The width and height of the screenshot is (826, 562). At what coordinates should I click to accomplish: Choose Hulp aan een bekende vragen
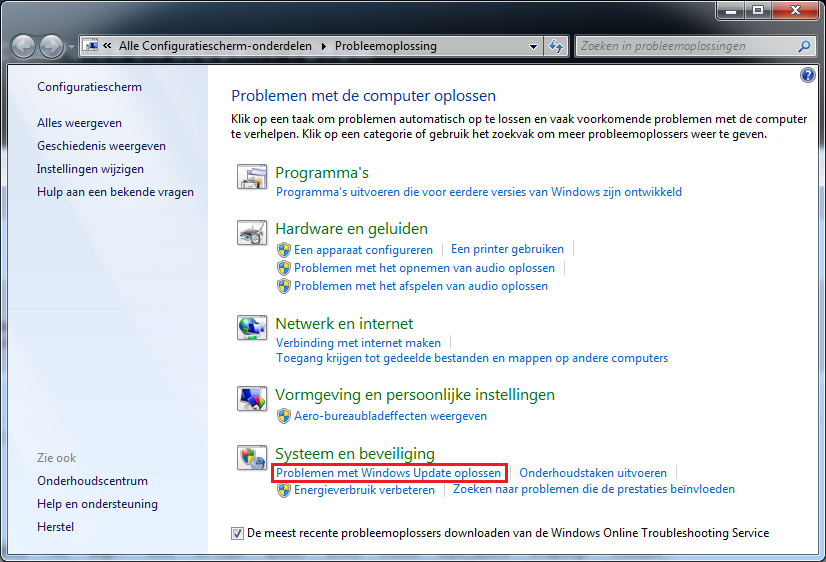pyautogui.click(x=115, y=192)
